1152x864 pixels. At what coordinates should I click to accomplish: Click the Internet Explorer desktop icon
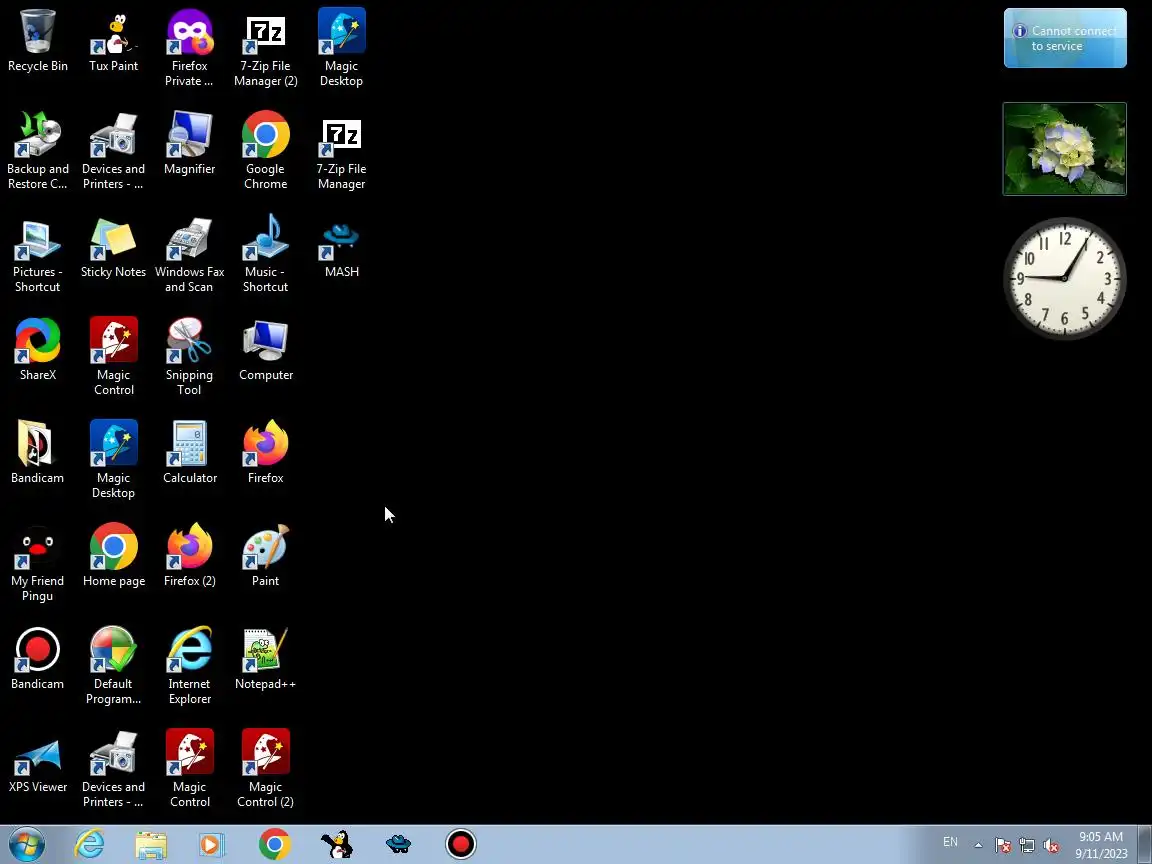[x=190, y=665]
